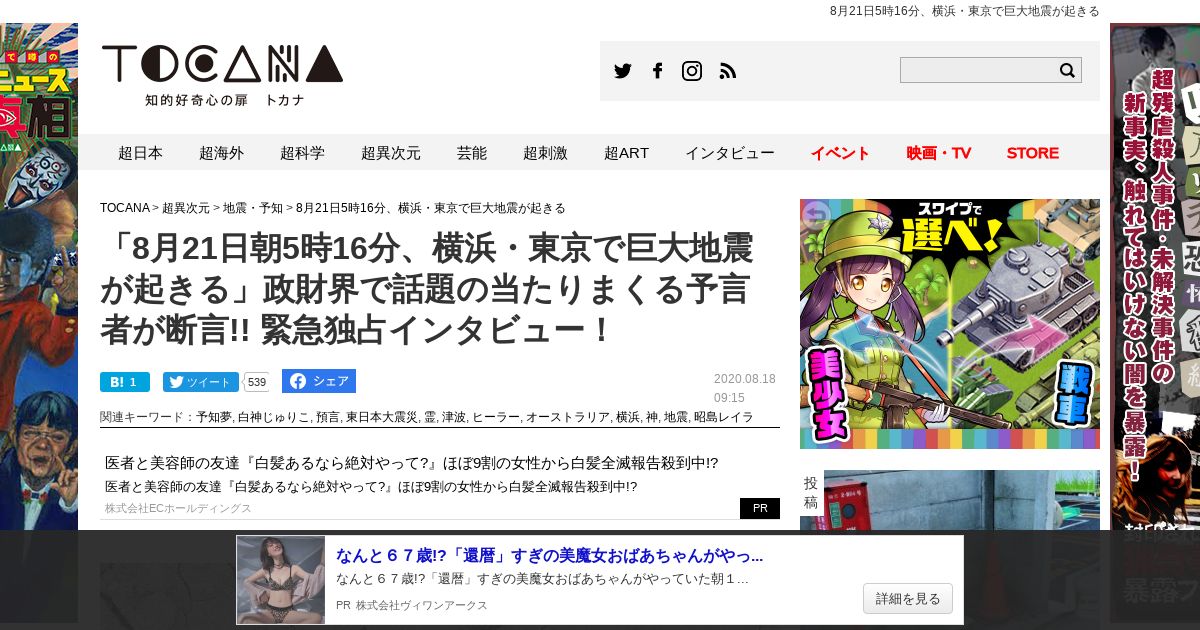1200x630 pixels.
Task: Open the インタビュー menu item
Action: pos(730,153)
